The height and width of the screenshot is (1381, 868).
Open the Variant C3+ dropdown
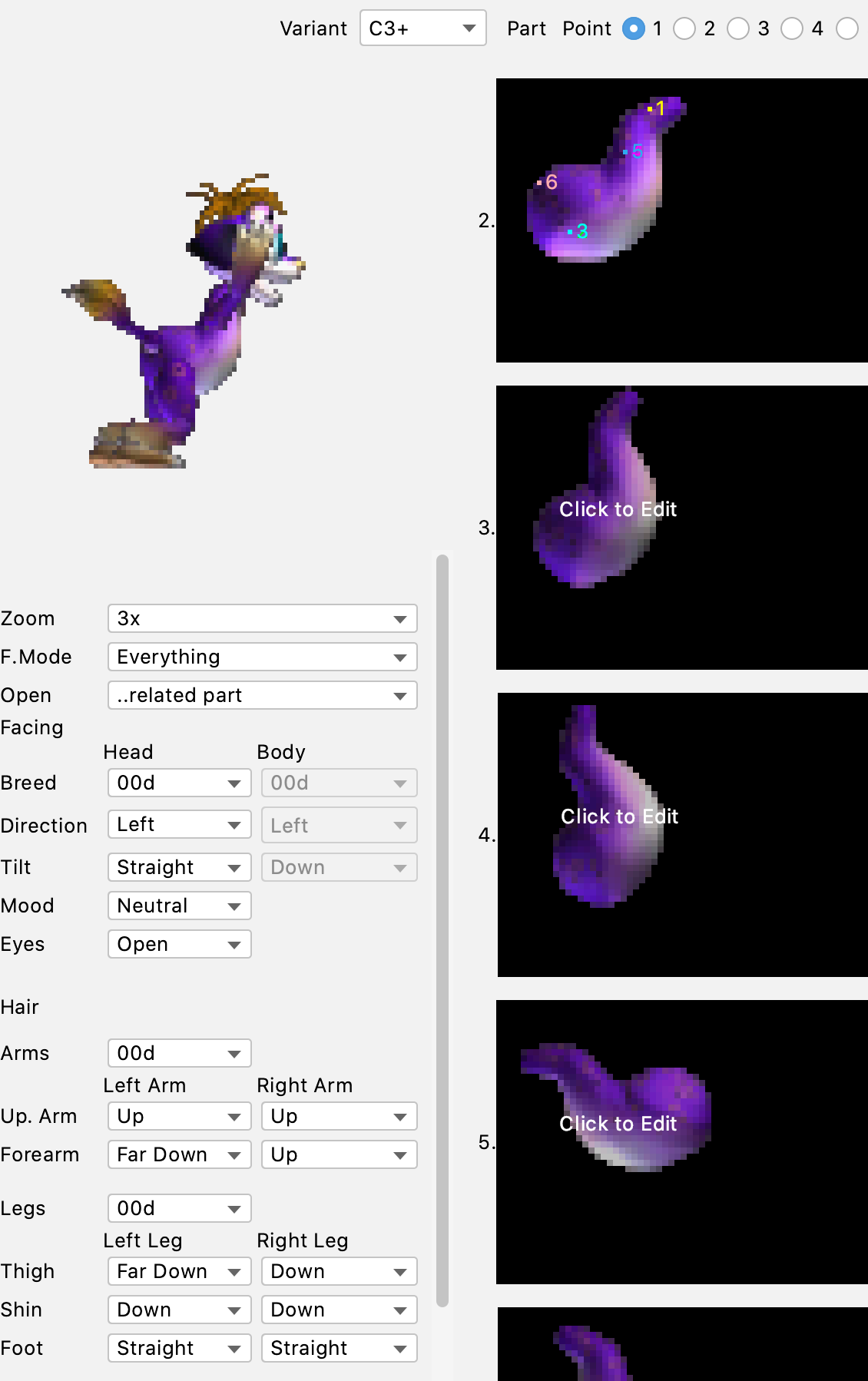(423, 28)
